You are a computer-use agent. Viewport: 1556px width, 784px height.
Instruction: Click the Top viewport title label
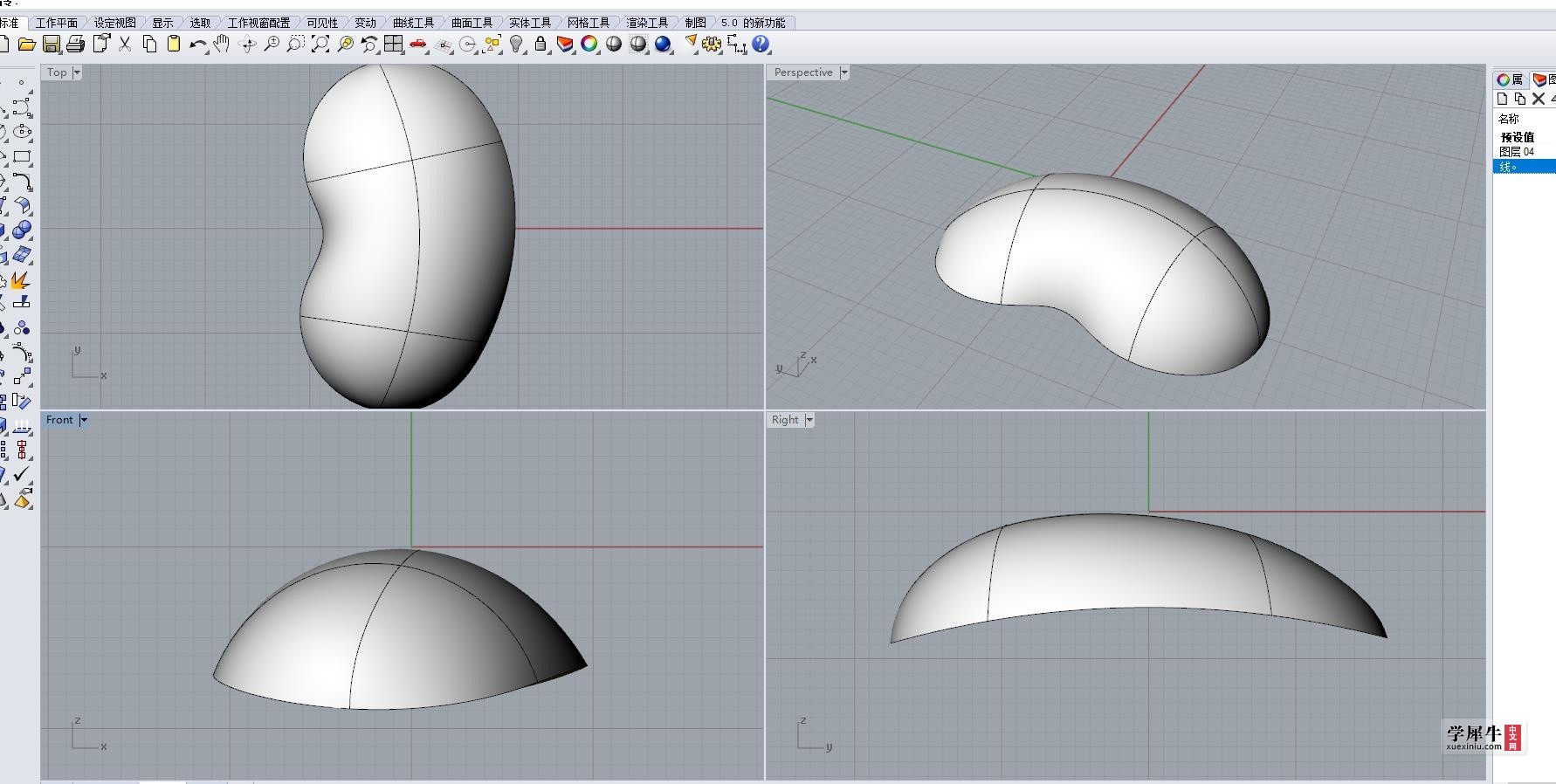pos(58,72)
